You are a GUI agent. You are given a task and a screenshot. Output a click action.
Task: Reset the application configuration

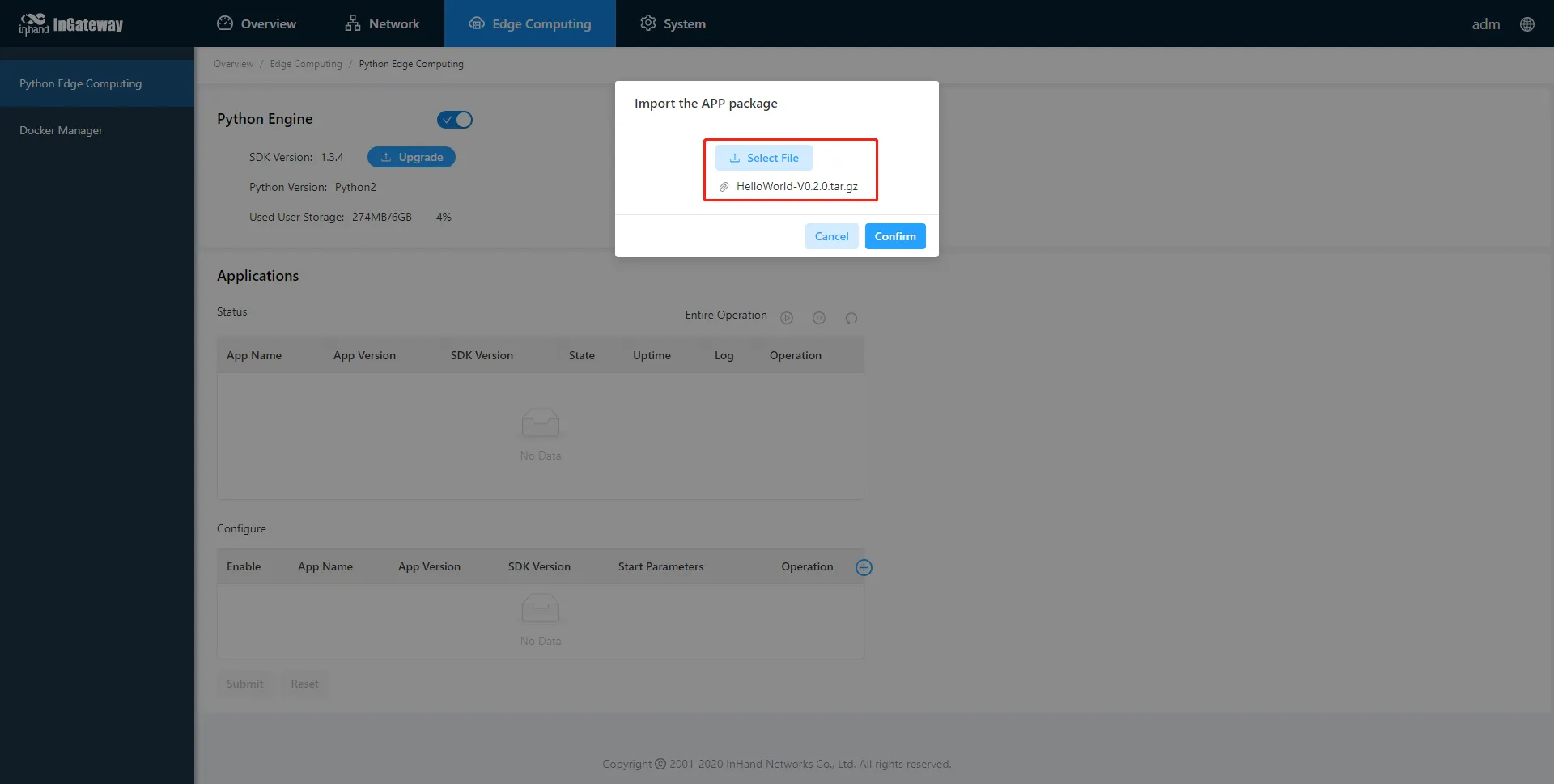coord(304,684)
